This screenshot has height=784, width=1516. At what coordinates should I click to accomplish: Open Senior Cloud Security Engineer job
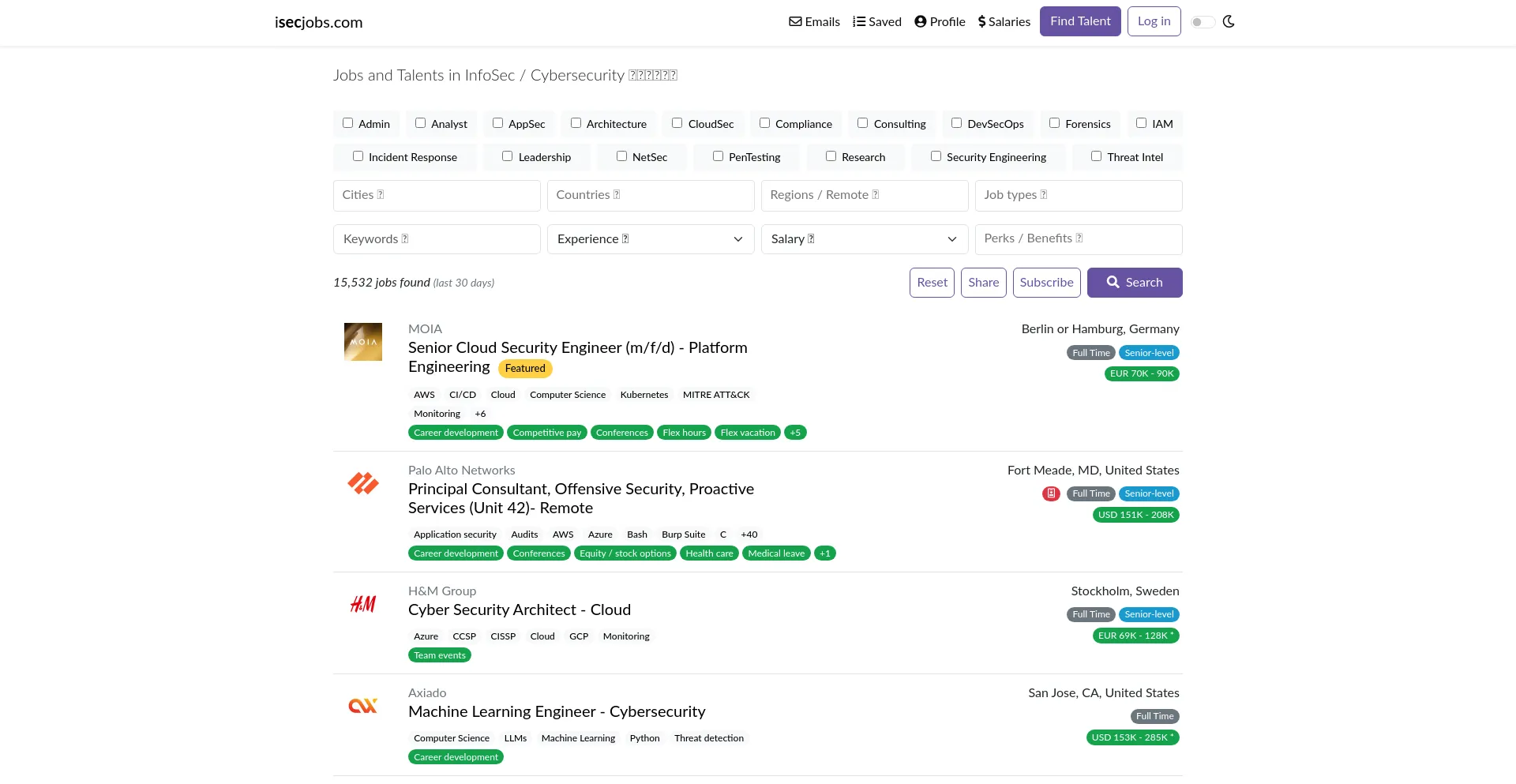pos(577,357)
